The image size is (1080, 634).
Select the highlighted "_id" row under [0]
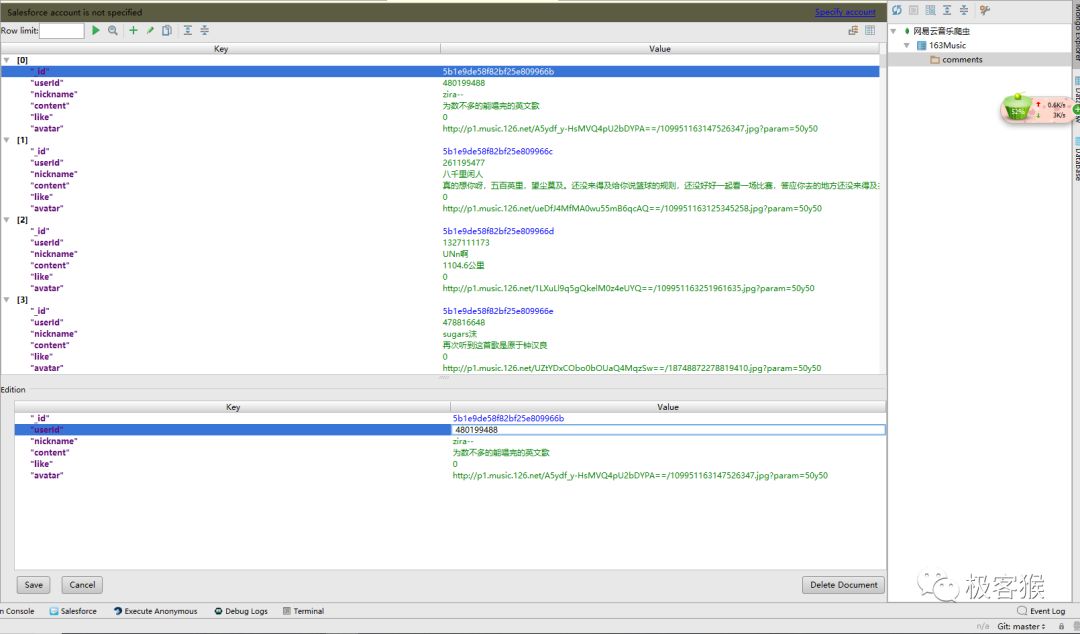pyautogui.click(x=440, y=72)
